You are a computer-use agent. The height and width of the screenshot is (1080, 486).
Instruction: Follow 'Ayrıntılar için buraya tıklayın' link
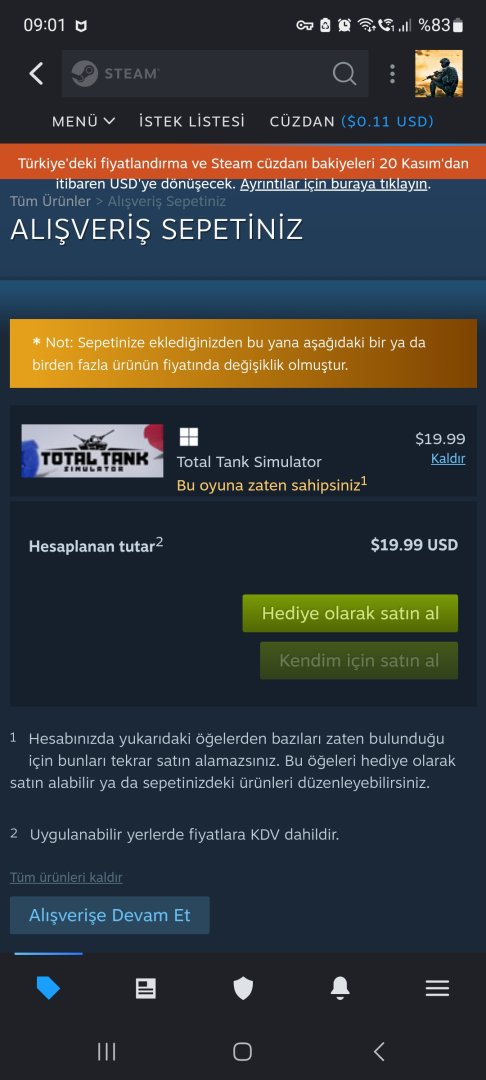coord(335,185)
